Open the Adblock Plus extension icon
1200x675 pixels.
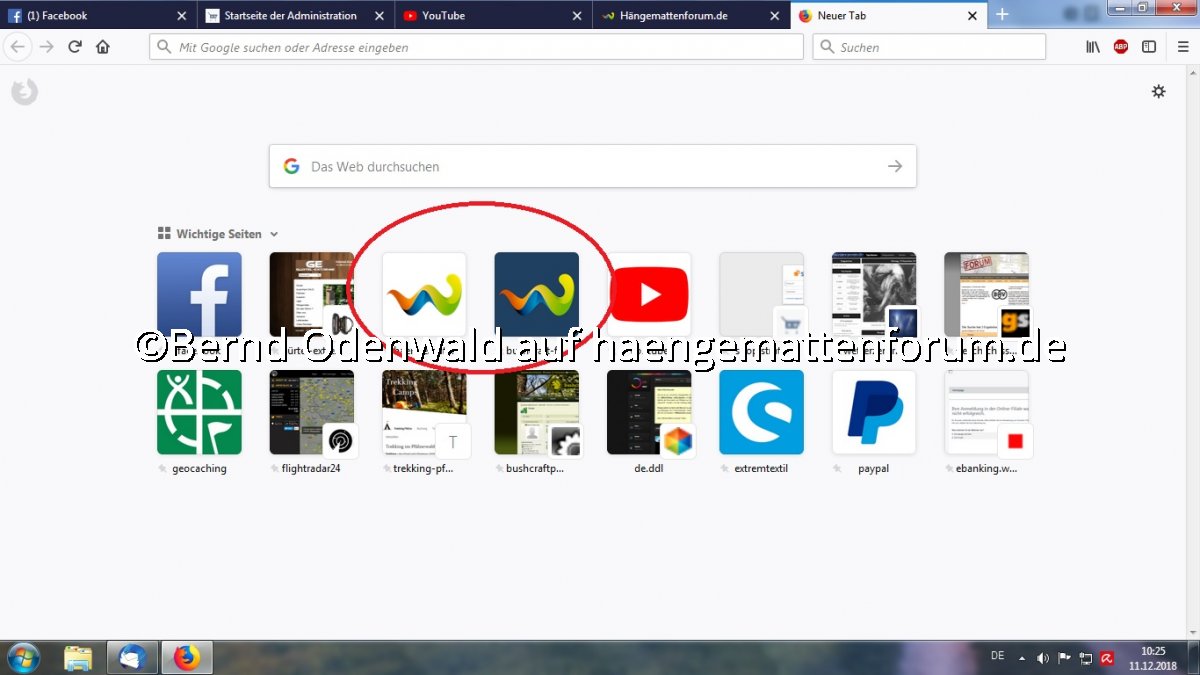(1121, 47)
